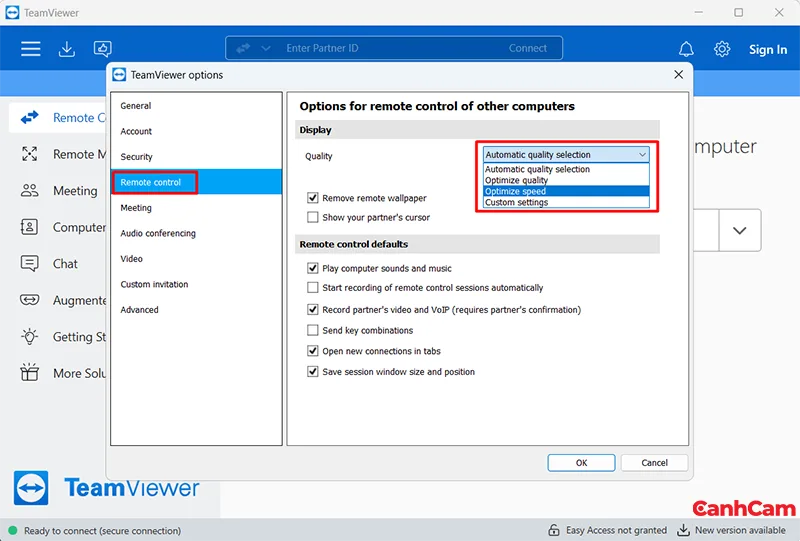Click the TeamViewer logo at bottom left
Image resolution: width=800 pixels, height=541 pixels.
[107, 488]
